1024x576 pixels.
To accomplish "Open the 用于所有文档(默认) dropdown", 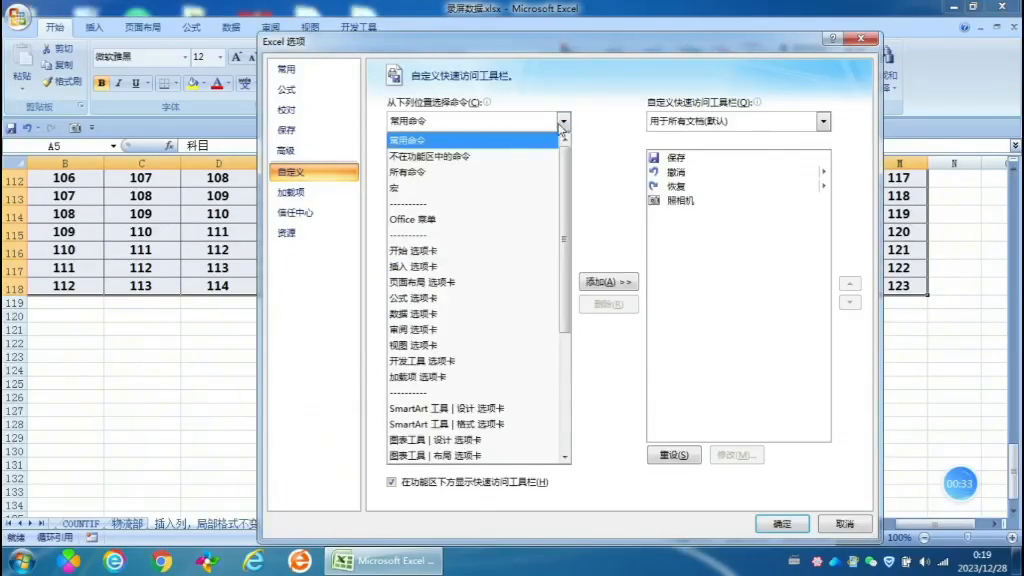I will click(823, 121).
